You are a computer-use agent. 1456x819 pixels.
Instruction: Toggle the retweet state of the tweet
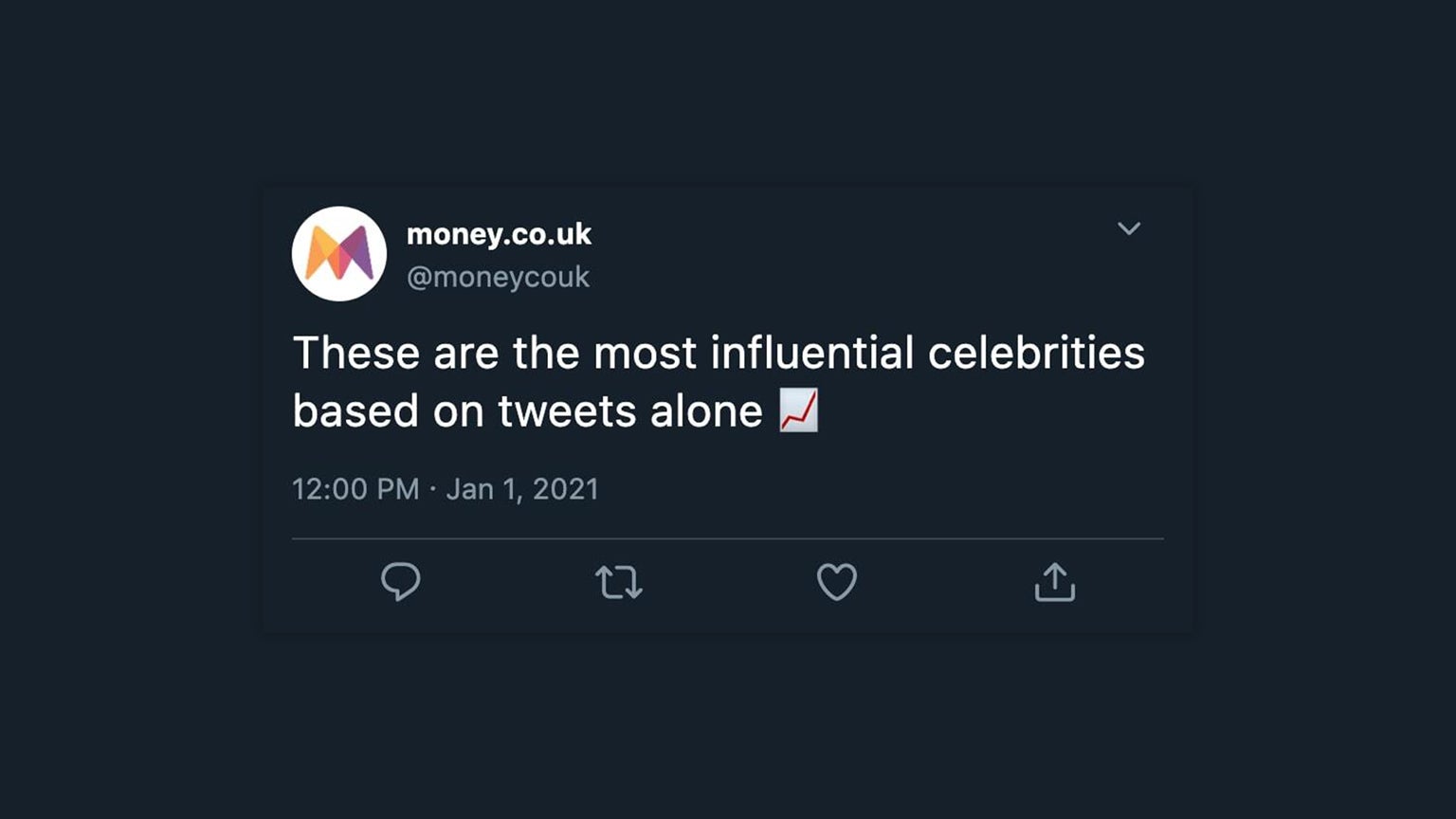(x=619, y=583)
